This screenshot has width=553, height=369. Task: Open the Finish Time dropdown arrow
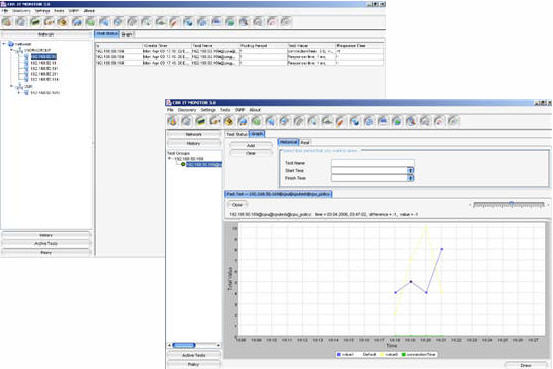click(x=410, y=178)
